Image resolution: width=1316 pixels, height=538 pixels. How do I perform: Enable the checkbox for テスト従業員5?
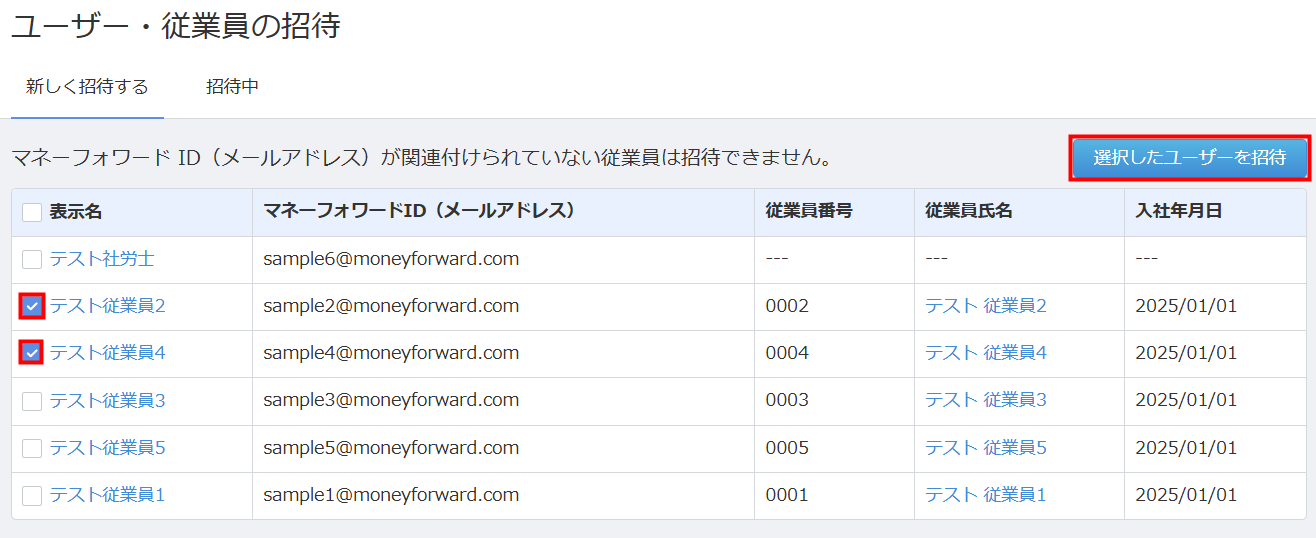click(32, 448)
